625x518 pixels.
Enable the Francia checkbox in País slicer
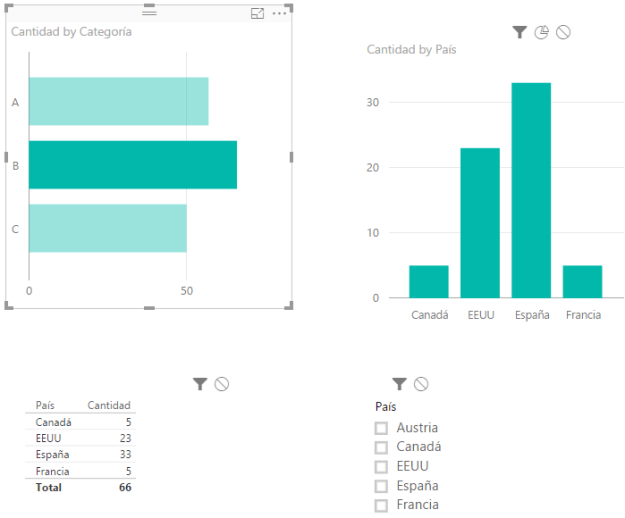[x=381, y=505]
